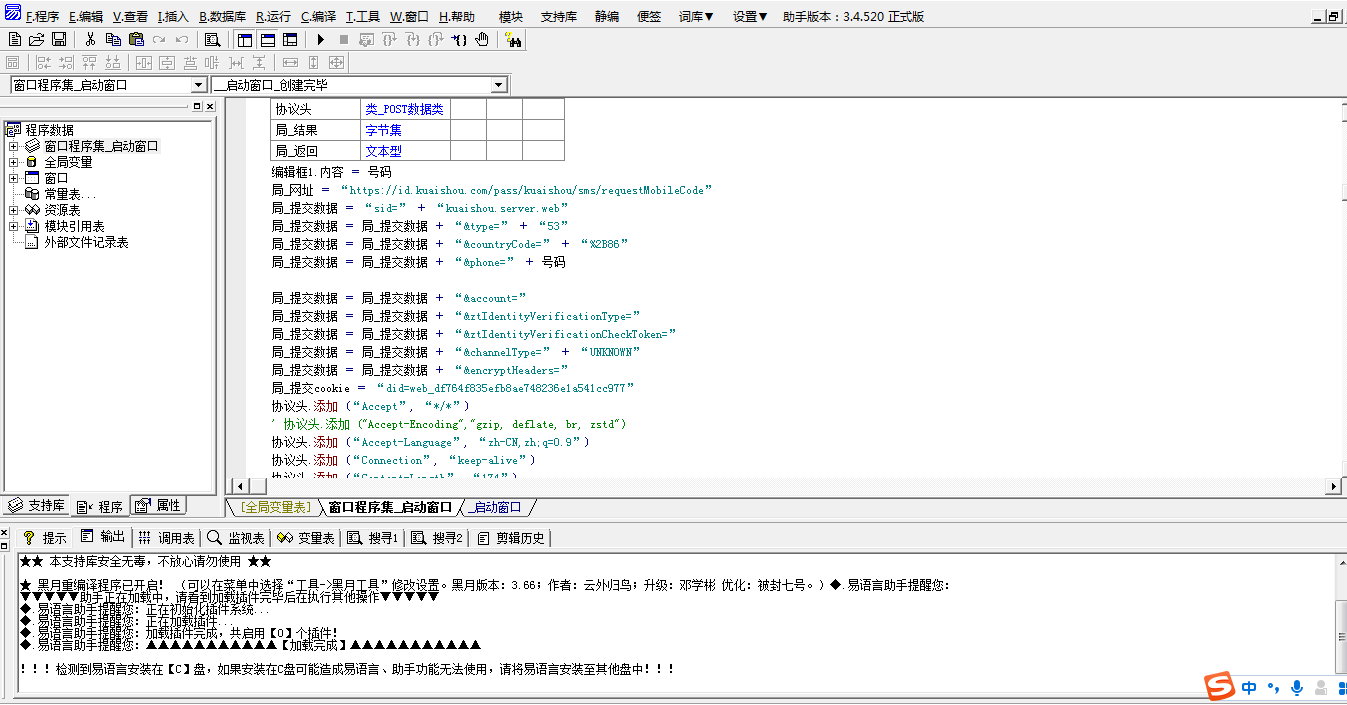Click the 支持库 button in menu bar
Screen dimensions: 1347x705
[x=559, y=17]
